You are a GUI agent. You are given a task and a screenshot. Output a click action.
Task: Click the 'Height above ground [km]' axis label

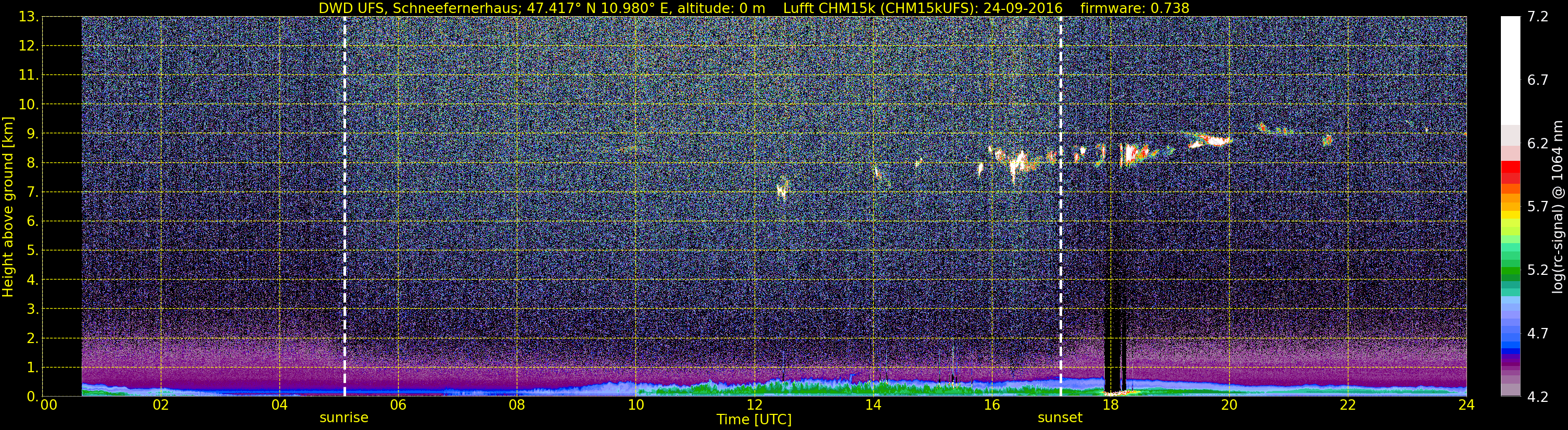[x=8, y=207]
